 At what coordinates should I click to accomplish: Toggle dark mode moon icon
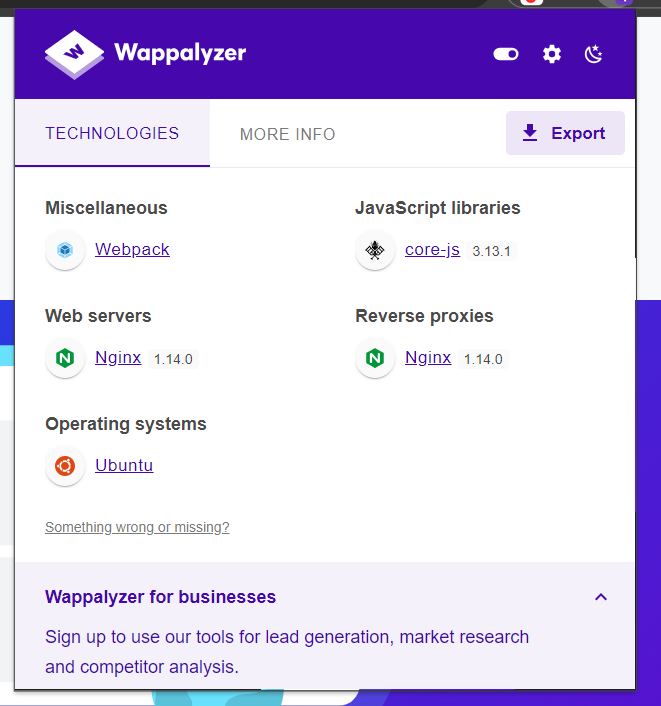coord(594,54)
